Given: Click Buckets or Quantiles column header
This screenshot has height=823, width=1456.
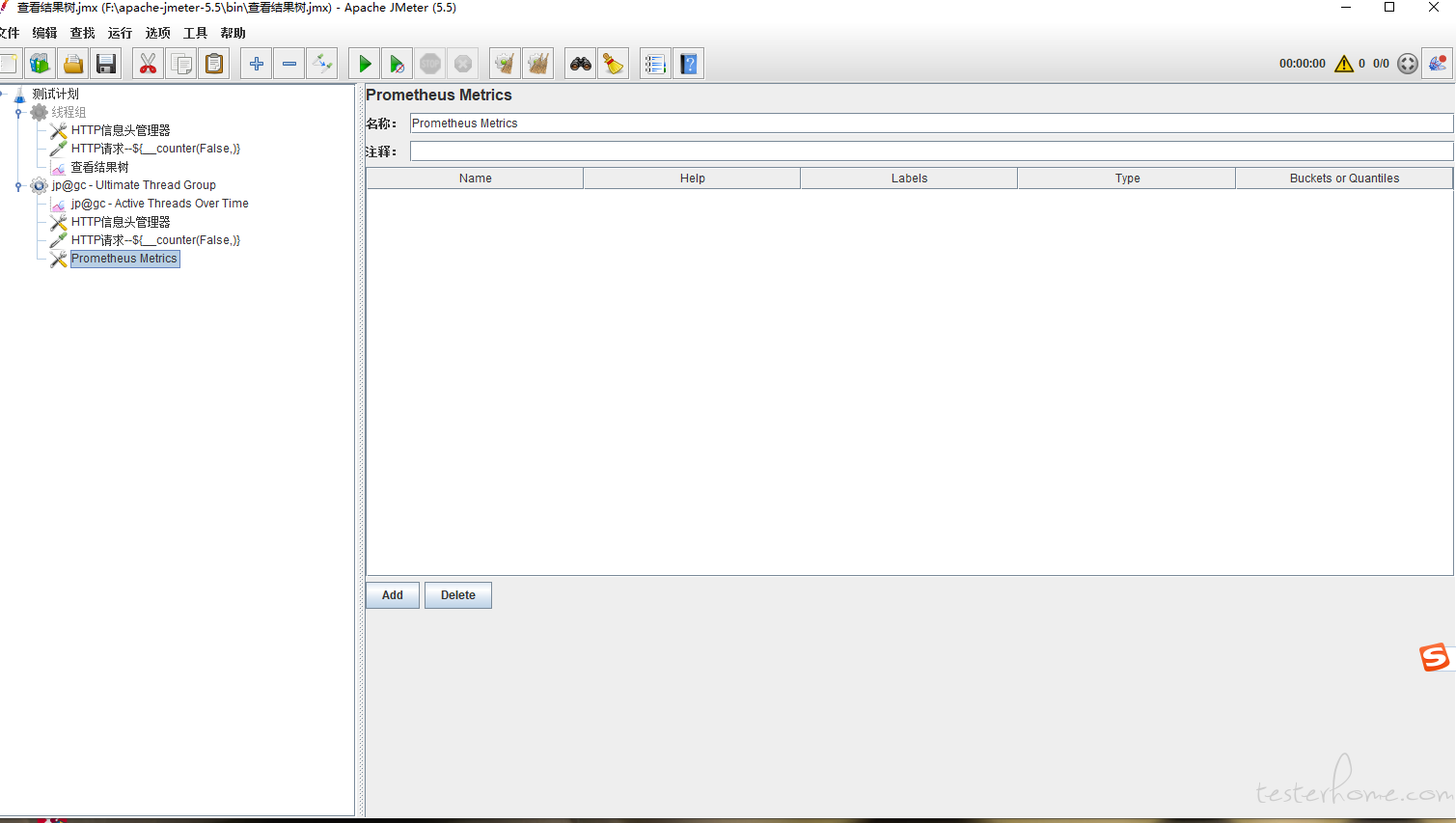Looking at the screenshot, I should coord(1344,178).
